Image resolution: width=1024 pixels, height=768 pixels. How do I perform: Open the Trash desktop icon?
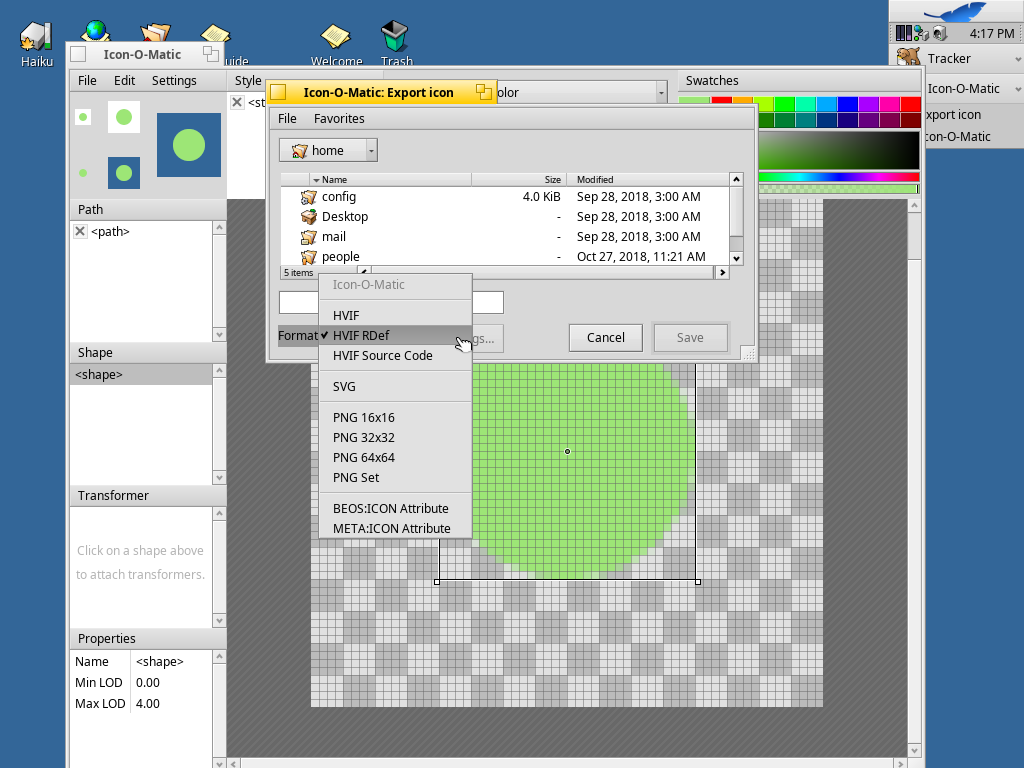click(x=394, y=36)
